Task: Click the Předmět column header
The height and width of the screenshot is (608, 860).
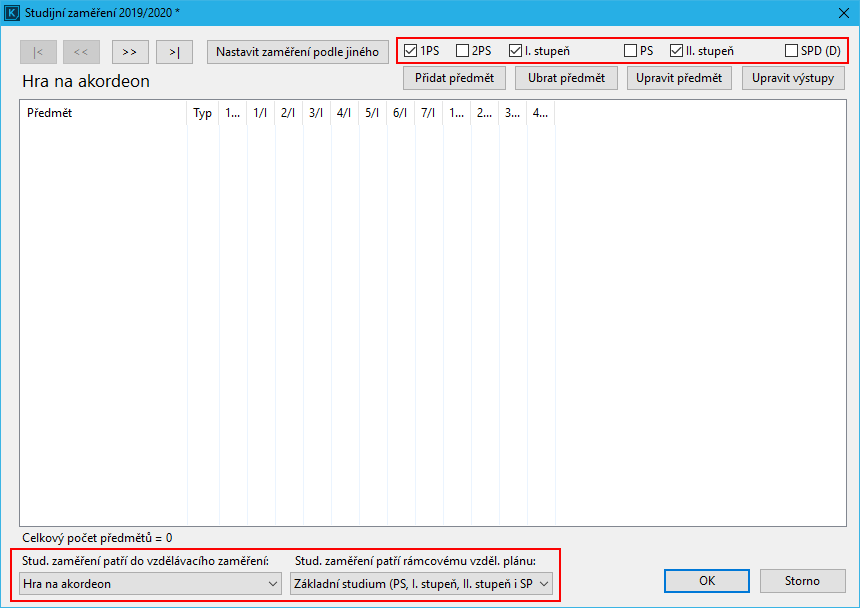Action: 50,113
